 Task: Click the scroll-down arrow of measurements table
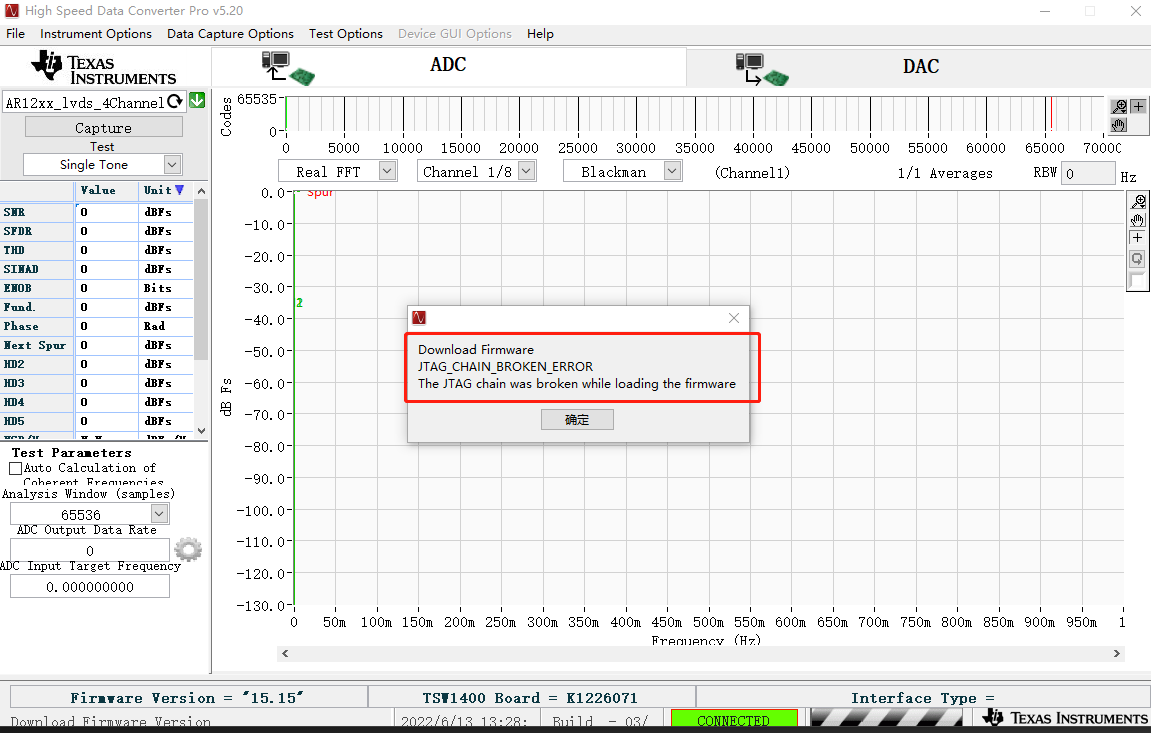click(x=201, y=431)
